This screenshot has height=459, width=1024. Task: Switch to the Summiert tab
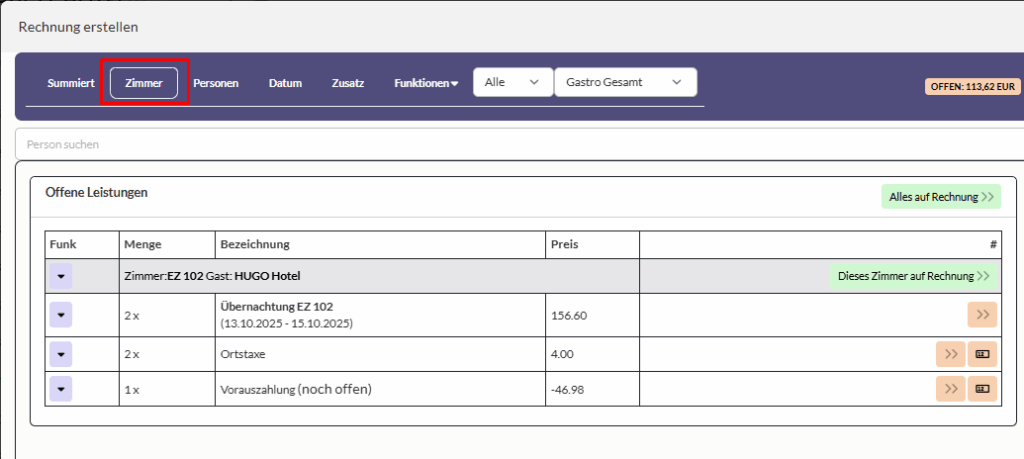(x=71, y=83)
